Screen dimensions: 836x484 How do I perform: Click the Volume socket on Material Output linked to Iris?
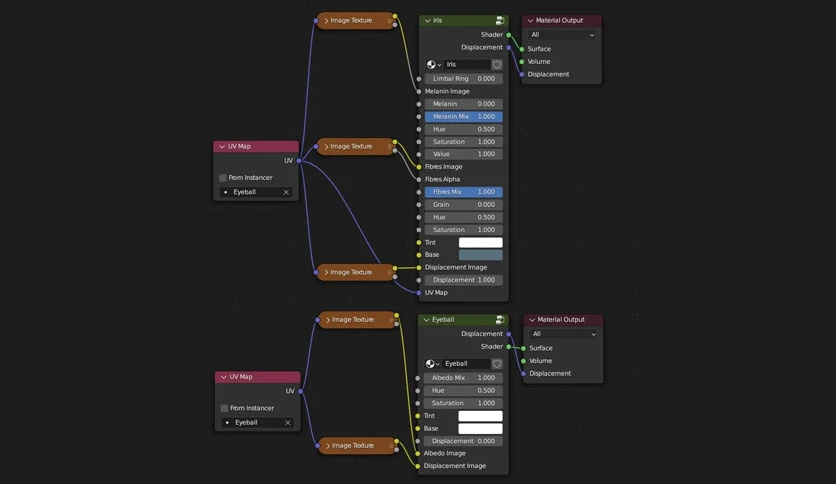[522, 62]
